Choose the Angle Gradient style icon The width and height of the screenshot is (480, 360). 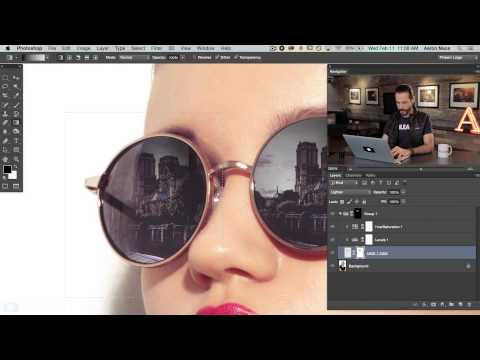pyautogui.click(x=78, y=58)
